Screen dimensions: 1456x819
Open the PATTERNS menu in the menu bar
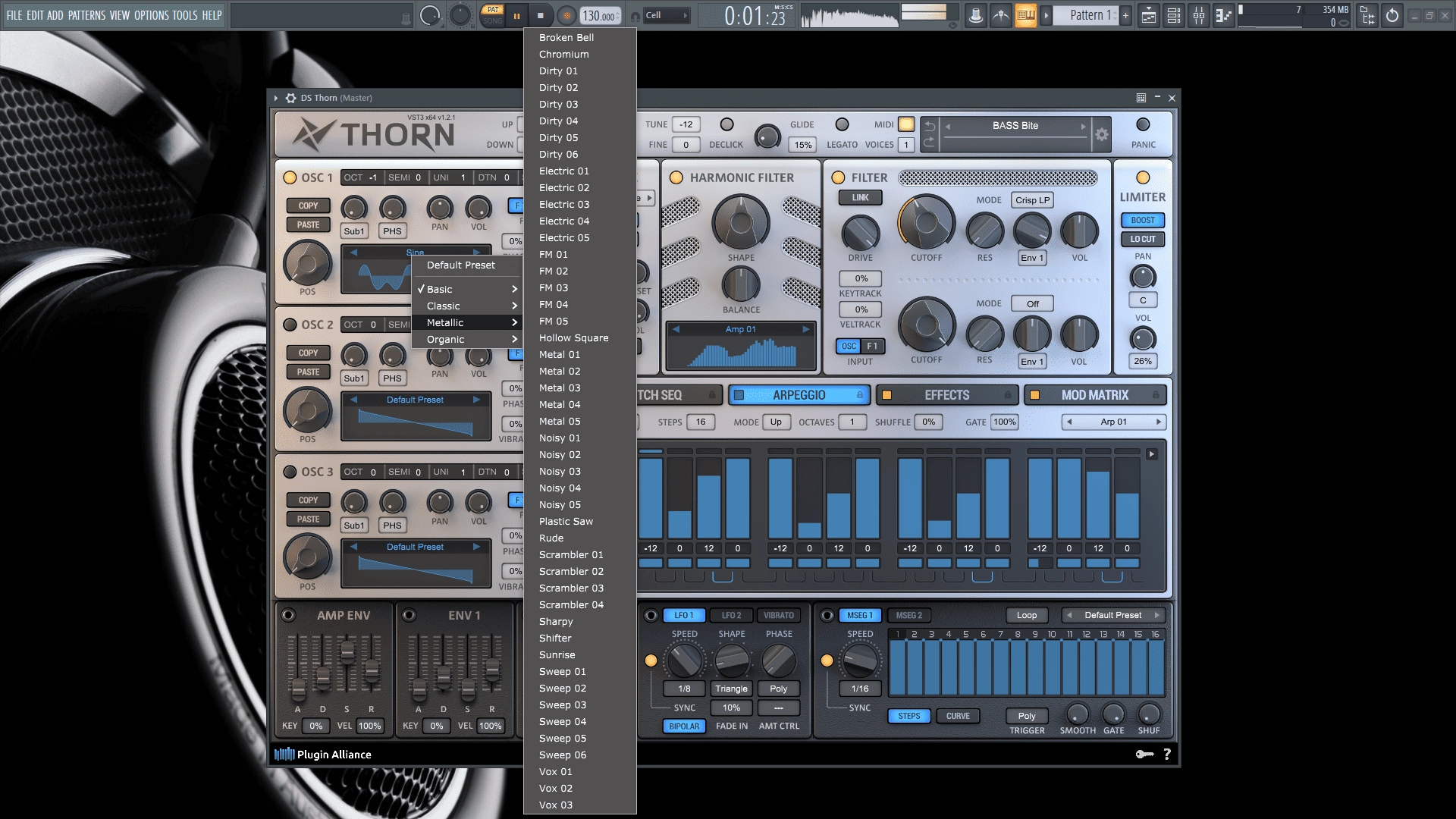86,15
